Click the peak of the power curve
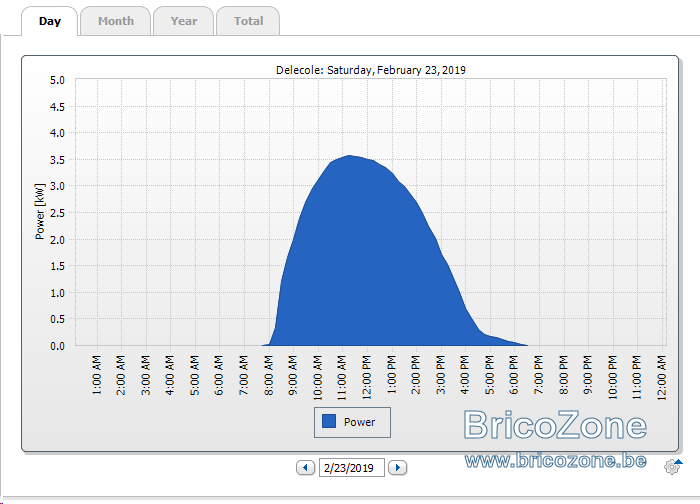The image size is (700, 504). (x=349, y=156)
